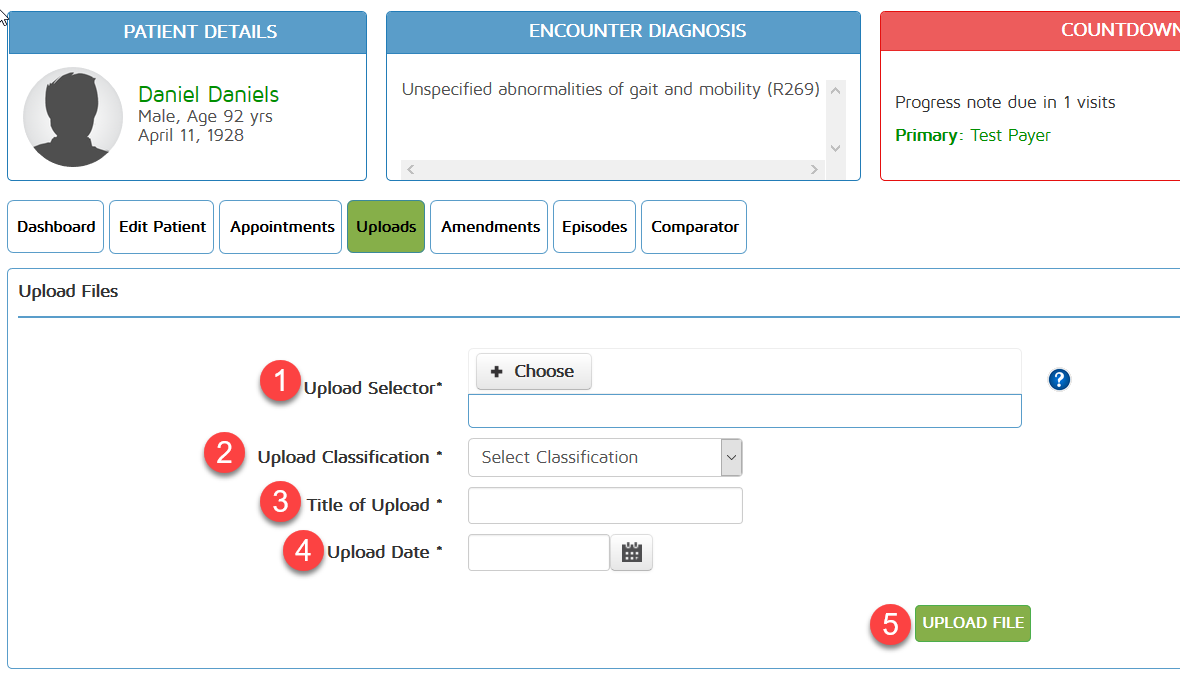Click the green Upload File button
1180x675 pixels.
(972, 623)
